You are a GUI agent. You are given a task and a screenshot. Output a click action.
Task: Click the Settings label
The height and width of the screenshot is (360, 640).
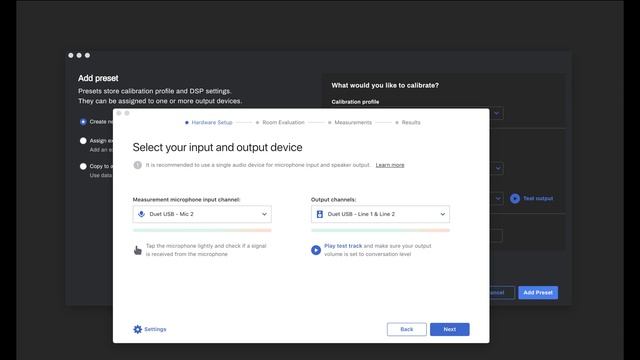coord(155,329)
